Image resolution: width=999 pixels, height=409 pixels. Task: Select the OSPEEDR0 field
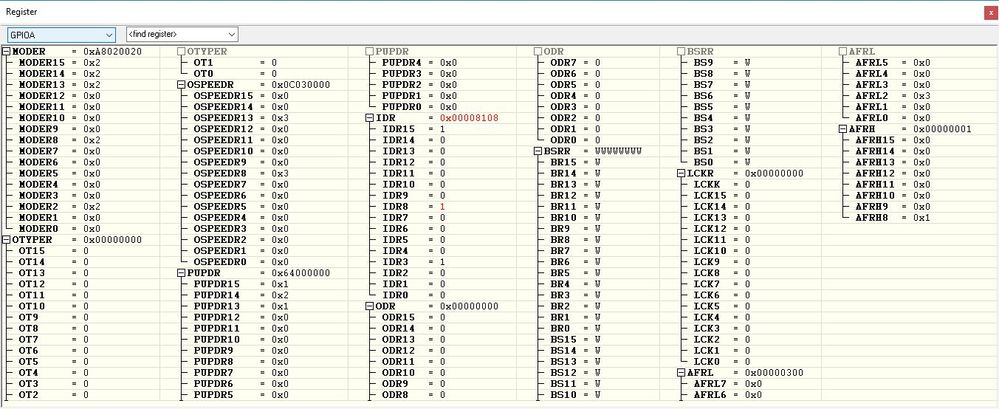click(241, 262)
